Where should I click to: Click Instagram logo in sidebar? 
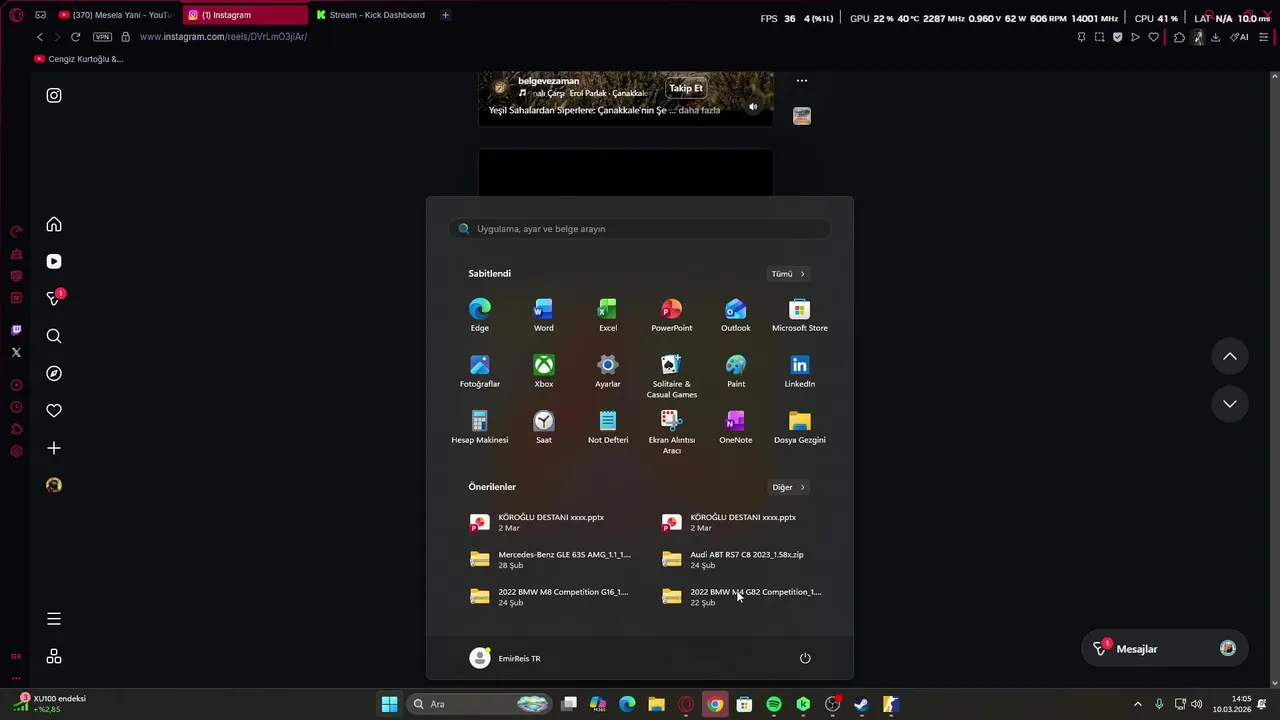pos(54,95)
